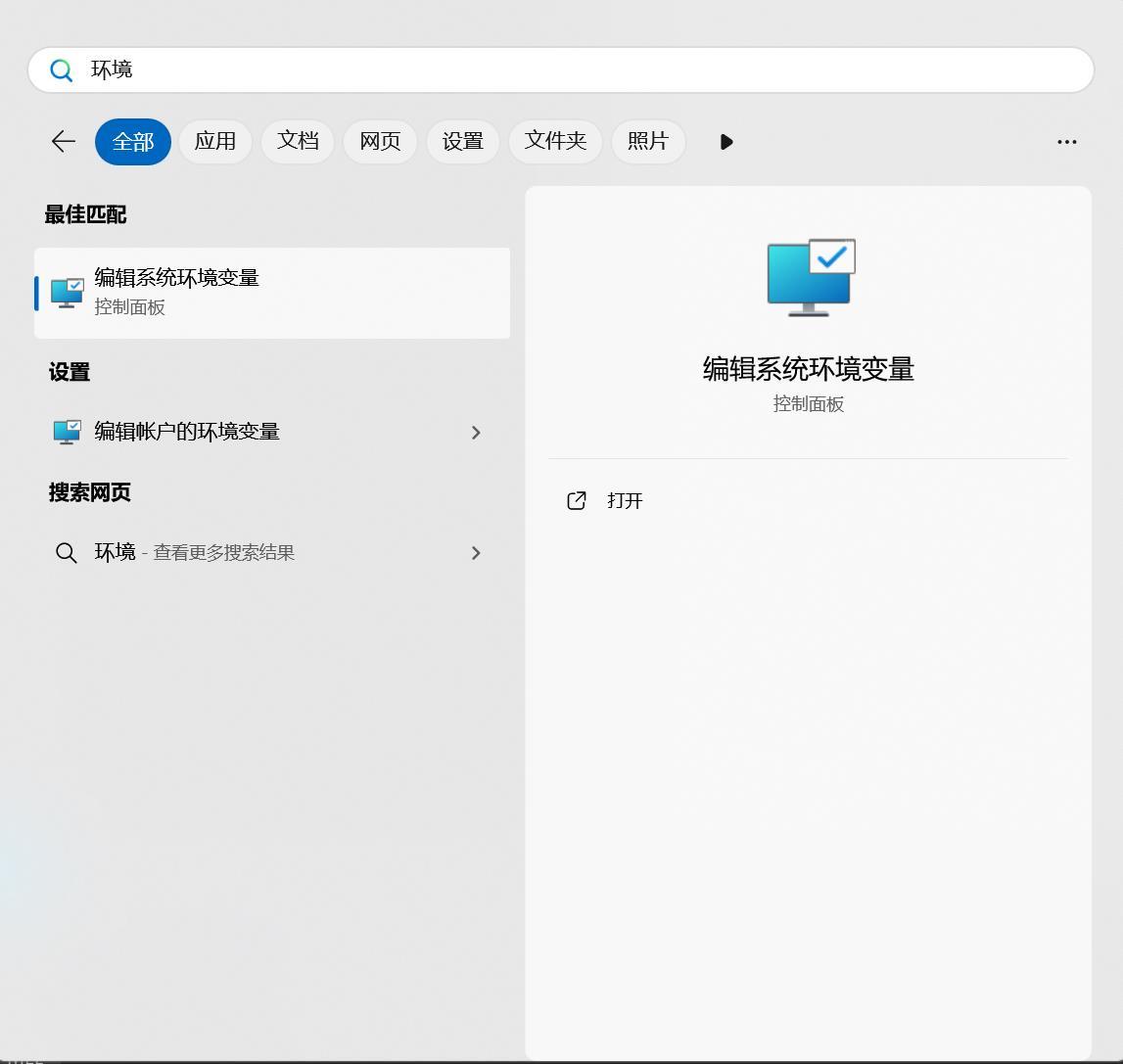Image resolution: width=1123 pixels, height=1064 pixels.
Task: Click the back arrow at top left
Action: [62, 141]
